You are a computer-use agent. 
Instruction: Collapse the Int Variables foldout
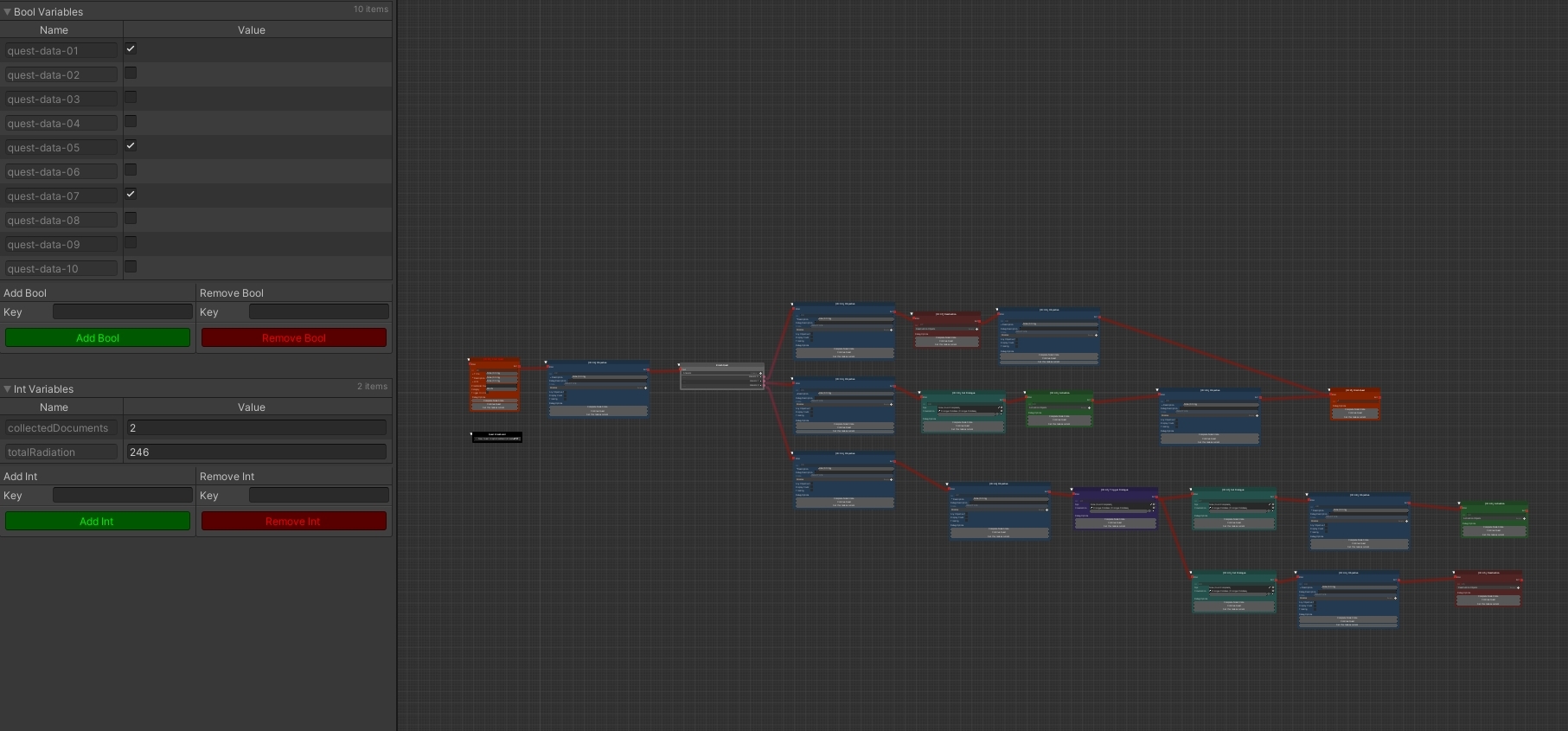coord(8,389)
